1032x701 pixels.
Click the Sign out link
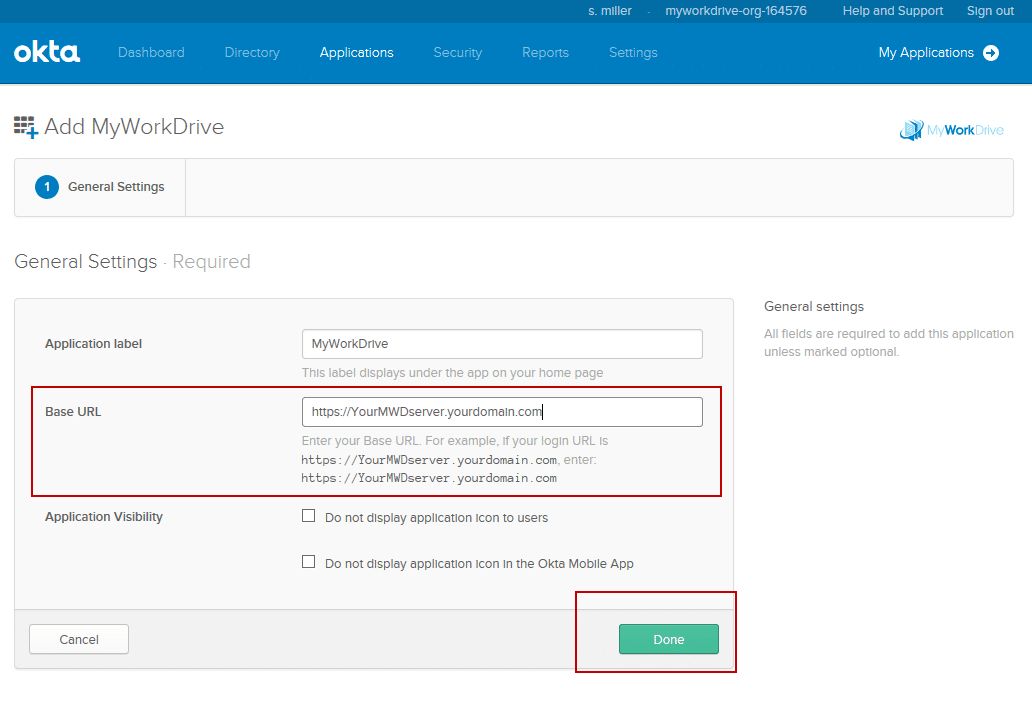tap(990, 11)
